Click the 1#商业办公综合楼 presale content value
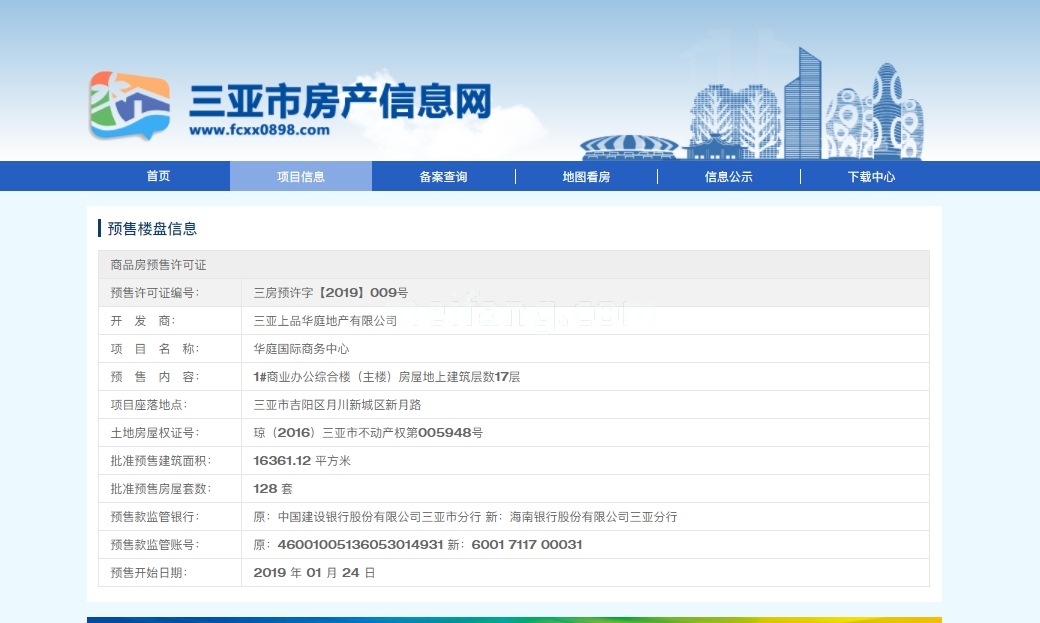 387,377
